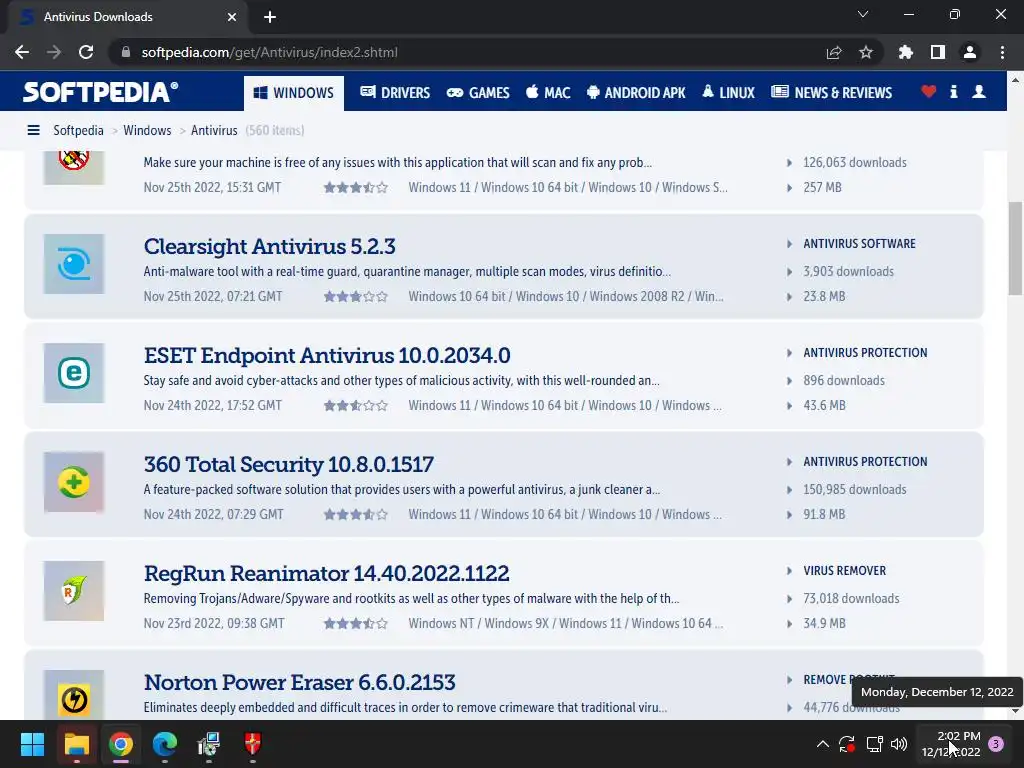Open the share page icon in address bar
Screen dimensions: 1024x768
tap(834, 52)
